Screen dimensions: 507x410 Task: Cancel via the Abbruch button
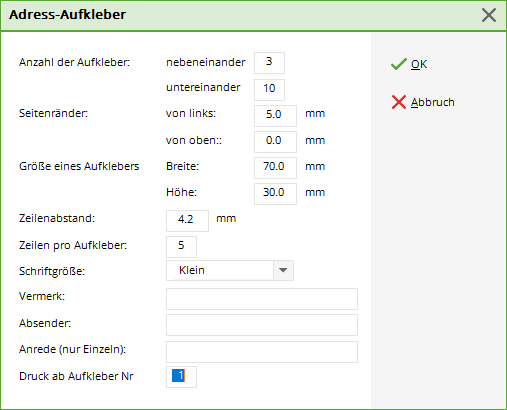(x=423, y=102)
